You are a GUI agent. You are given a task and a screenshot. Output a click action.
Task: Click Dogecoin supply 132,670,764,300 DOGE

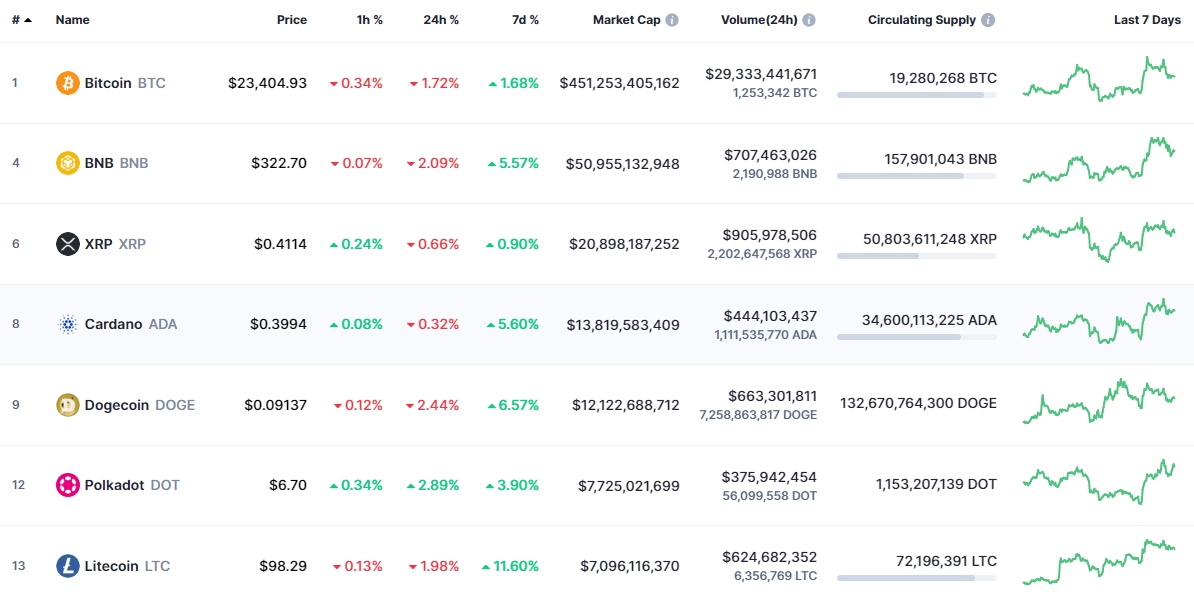coord(918,404)
